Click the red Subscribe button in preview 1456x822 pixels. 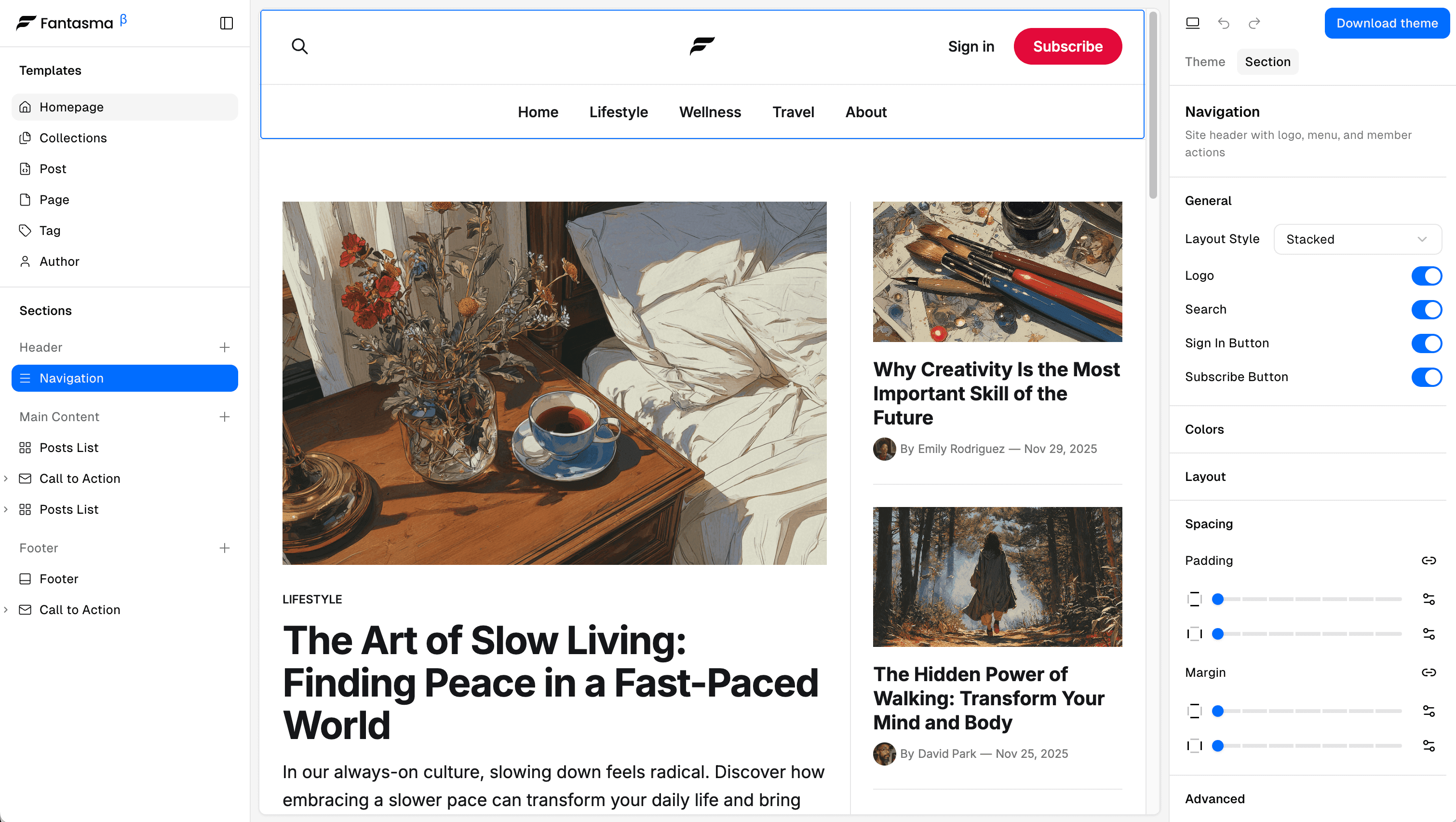pos(1067,46)
